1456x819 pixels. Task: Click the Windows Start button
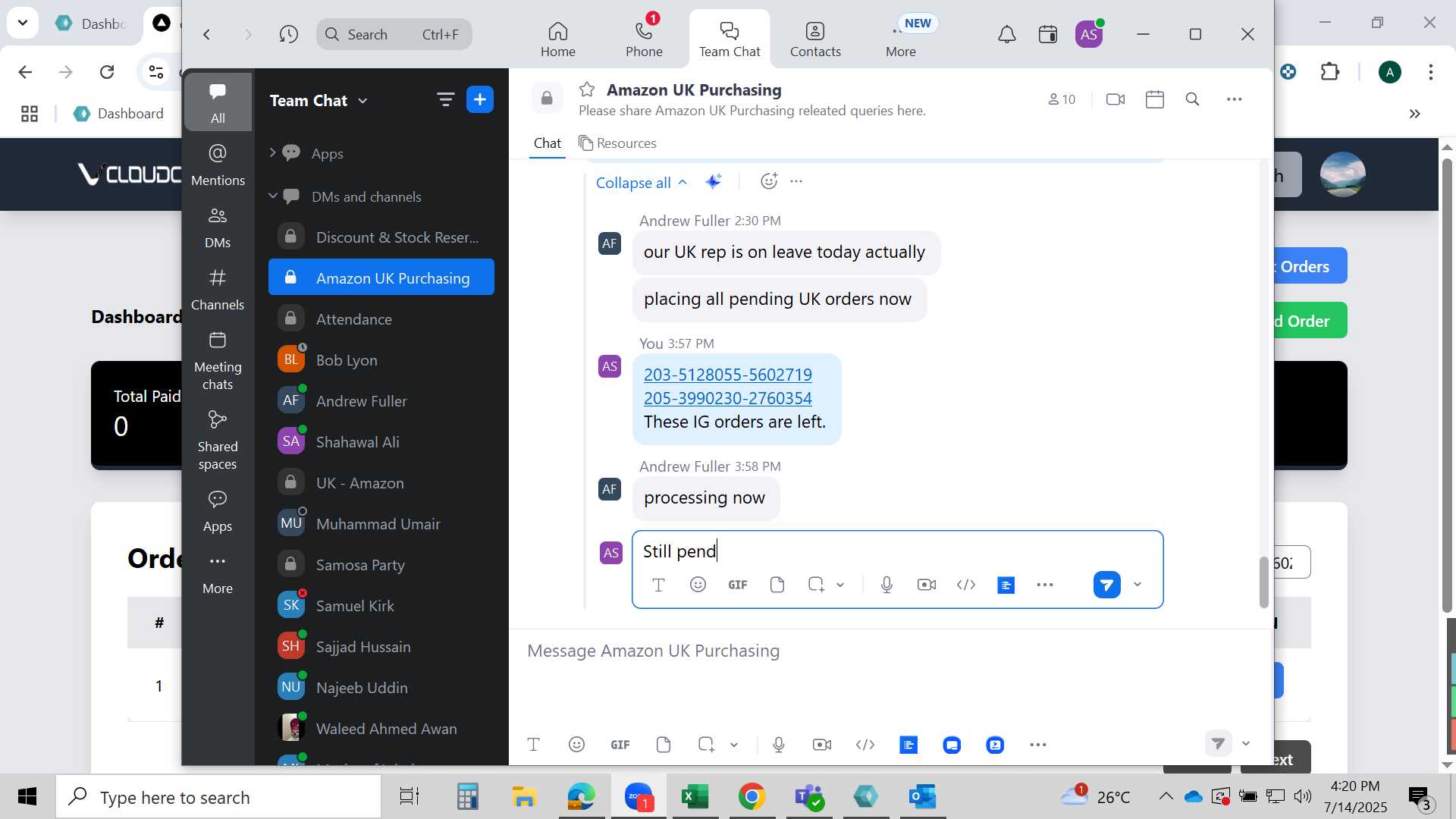point(27,797)
